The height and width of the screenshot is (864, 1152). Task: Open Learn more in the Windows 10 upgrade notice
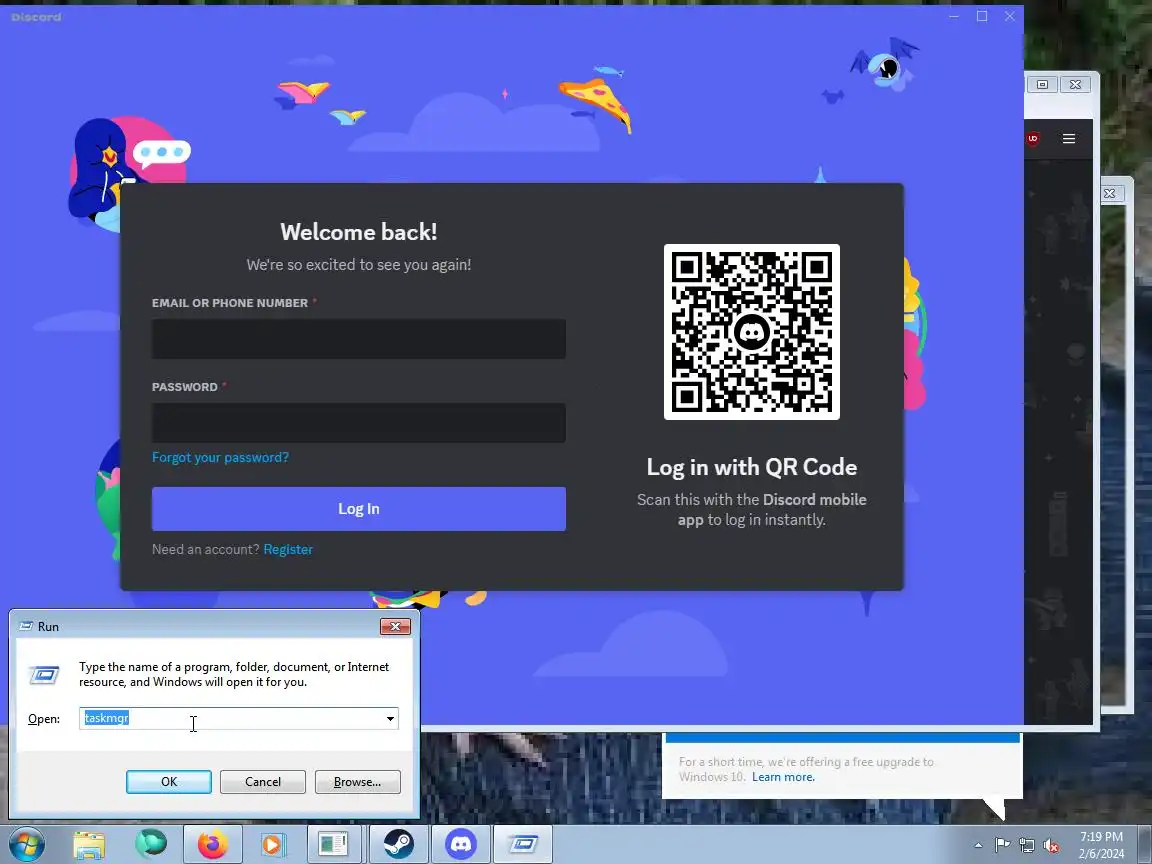783,777
